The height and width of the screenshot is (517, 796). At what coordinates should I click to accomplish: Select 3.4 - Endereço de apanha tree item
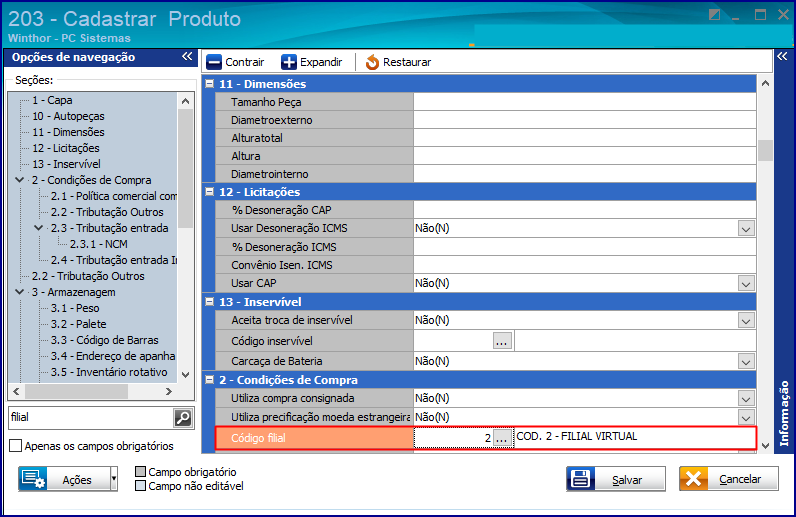(x=113, y=356)
